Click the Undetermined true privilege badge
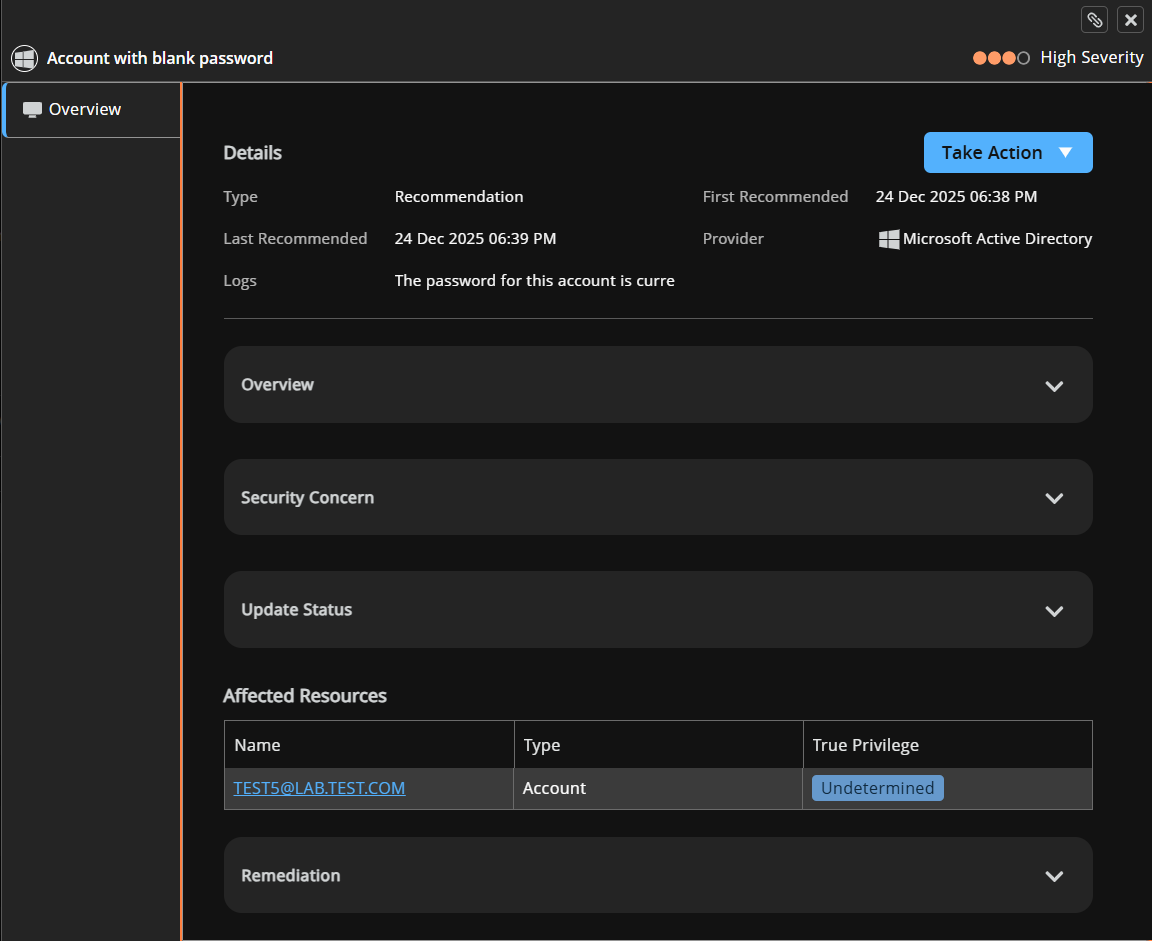This screenshot has width=1152, height=941. pos(877,788)
